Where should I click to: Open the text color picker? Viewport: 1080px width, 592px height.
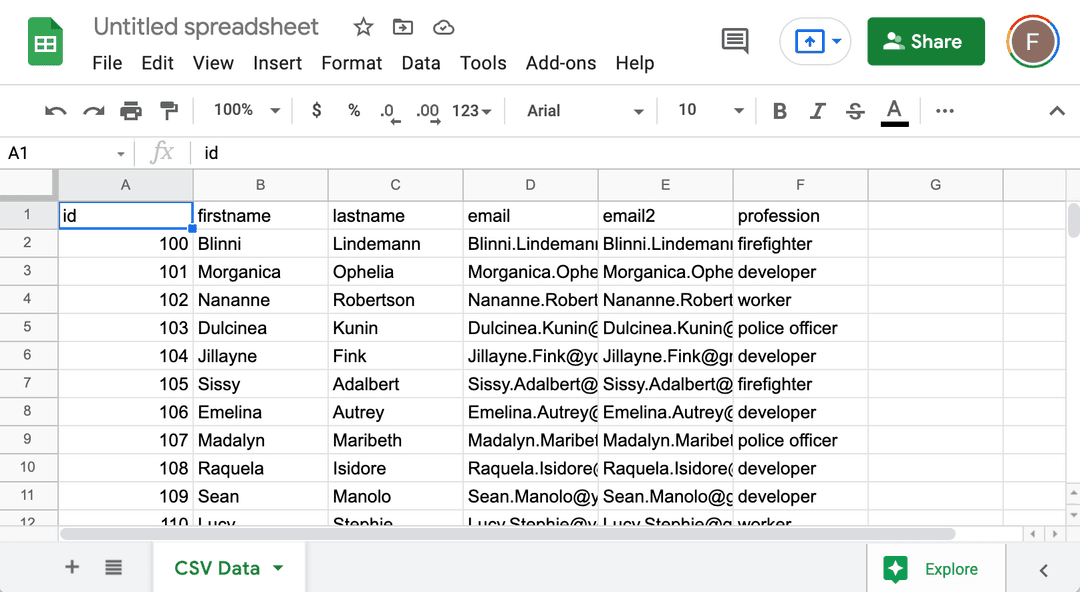[x=893, y=110]
